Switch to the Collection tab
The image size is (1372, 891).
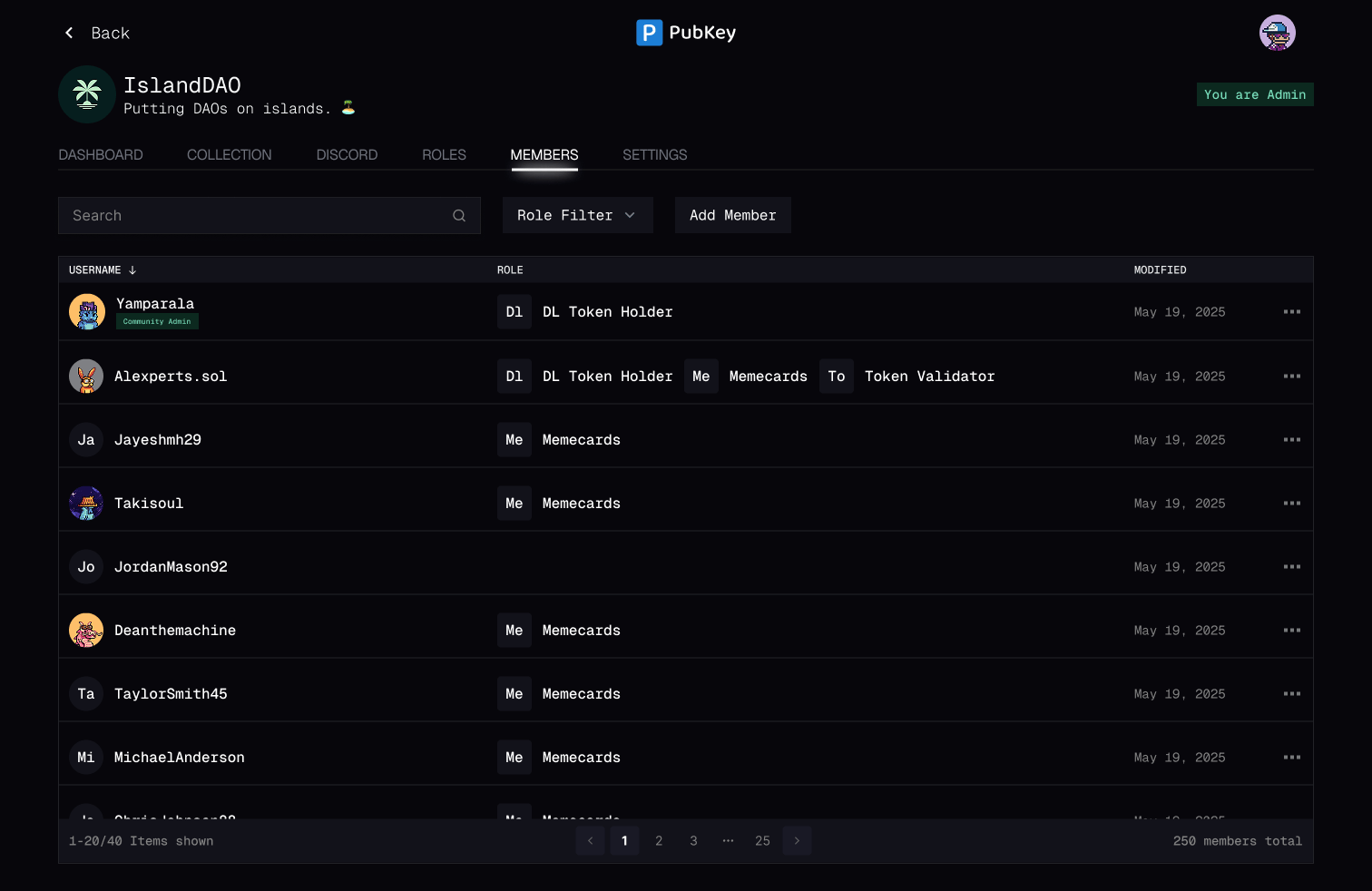point(230,155)
